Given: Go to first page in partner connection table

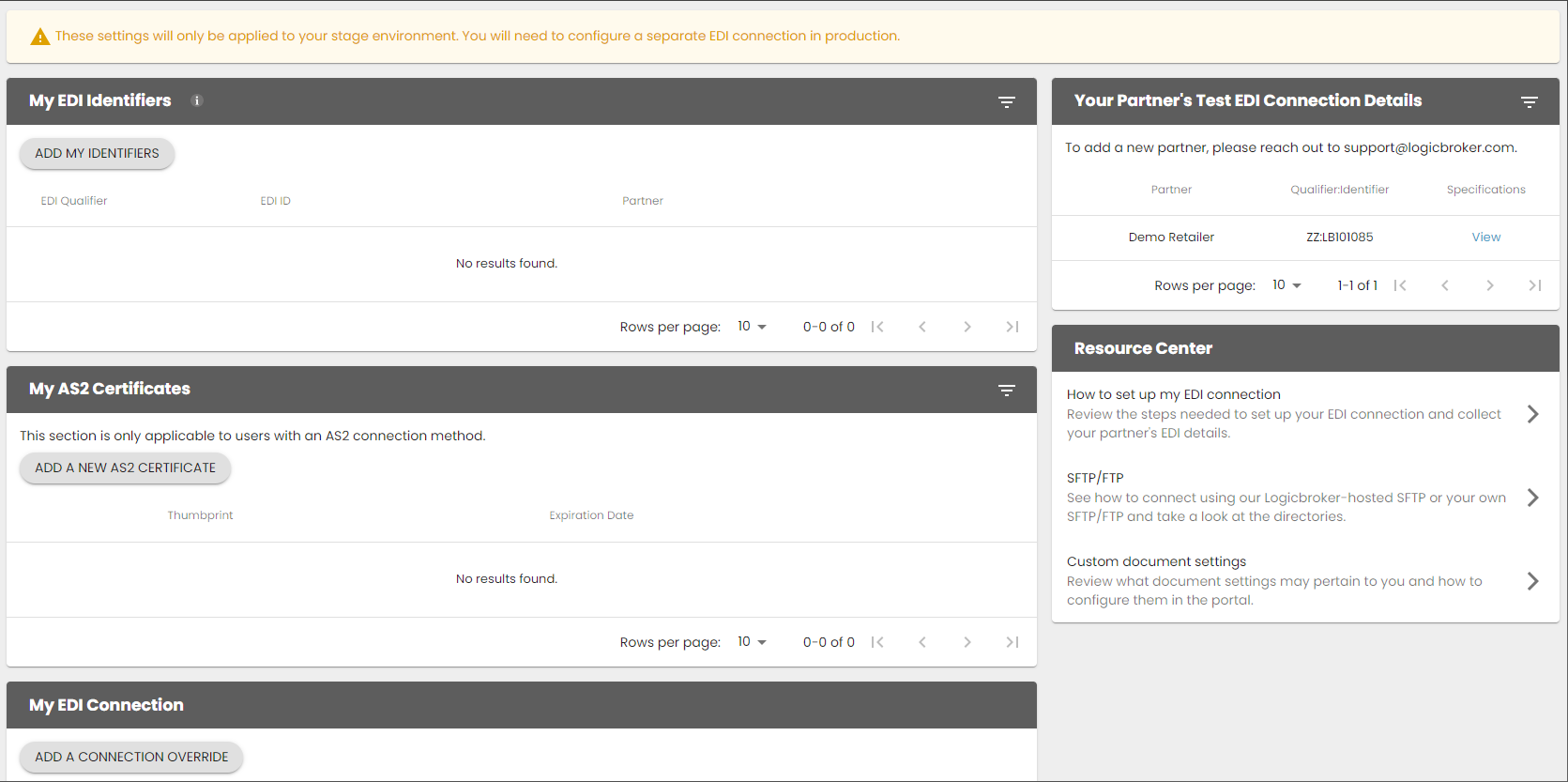Looking at the screenshot, I should [1399, 285].
